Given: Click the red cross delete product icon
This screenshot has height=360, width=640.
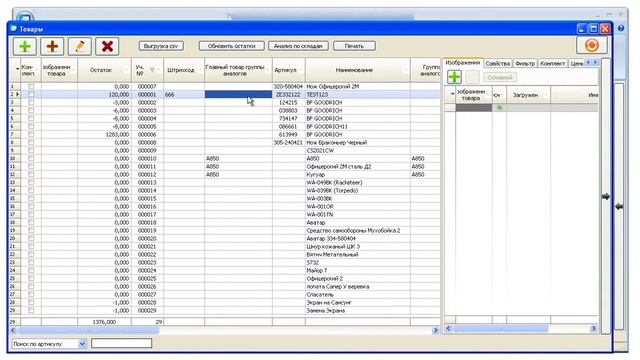Looking at the screenshot, I should pyautogui.click(x=107, y=46).
